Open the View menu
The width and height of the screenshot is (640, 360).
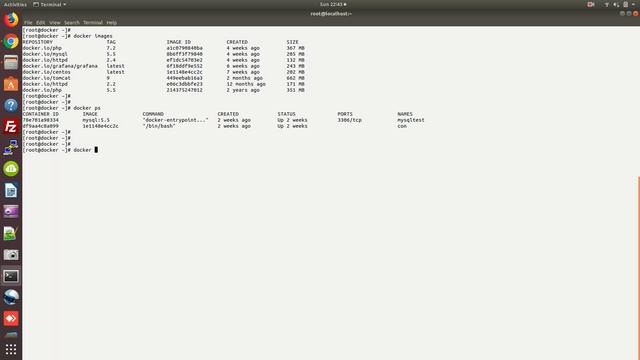[55, 22]
